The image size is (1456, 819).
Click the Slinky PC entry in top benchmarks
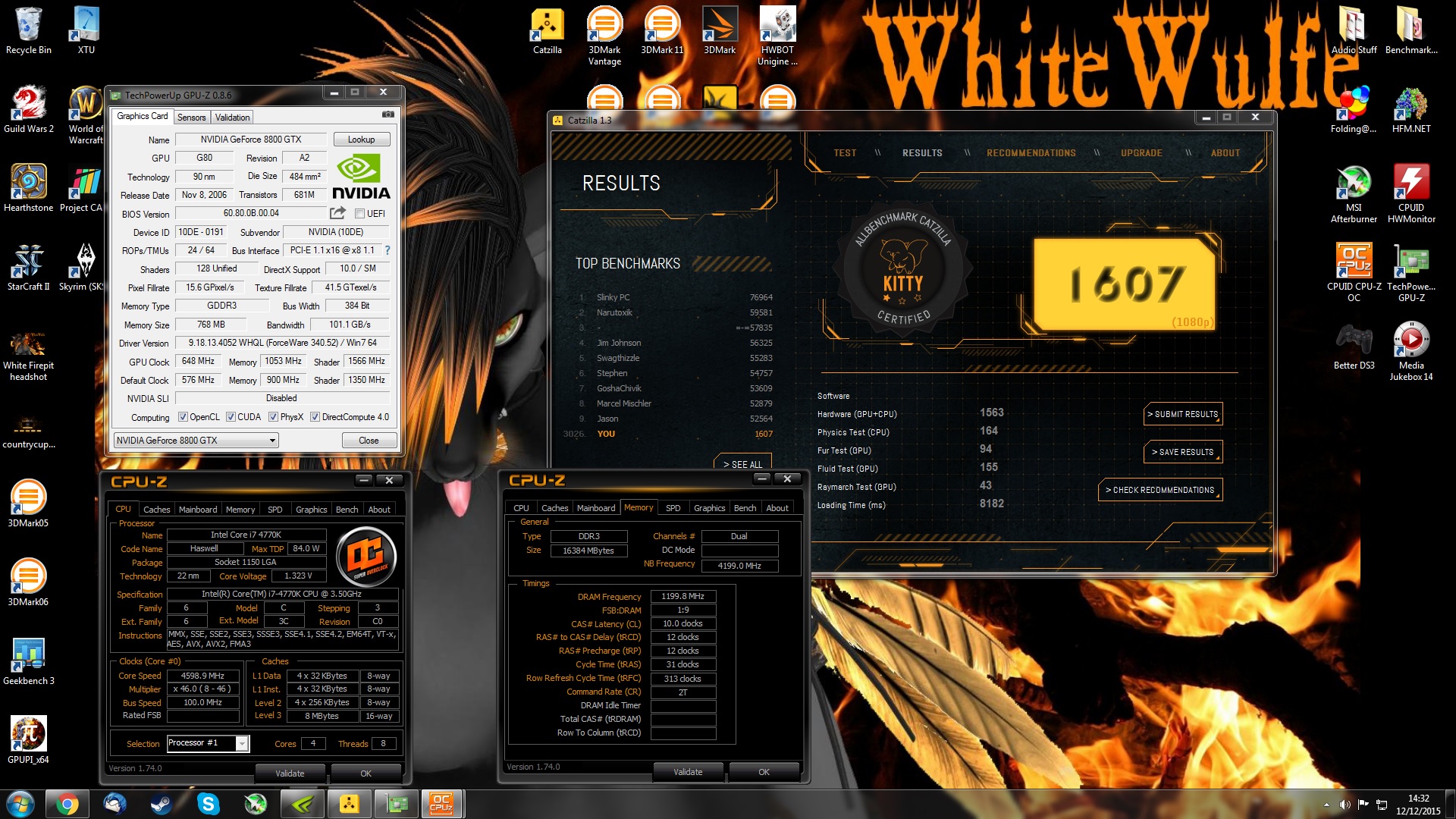click(675, 297)
